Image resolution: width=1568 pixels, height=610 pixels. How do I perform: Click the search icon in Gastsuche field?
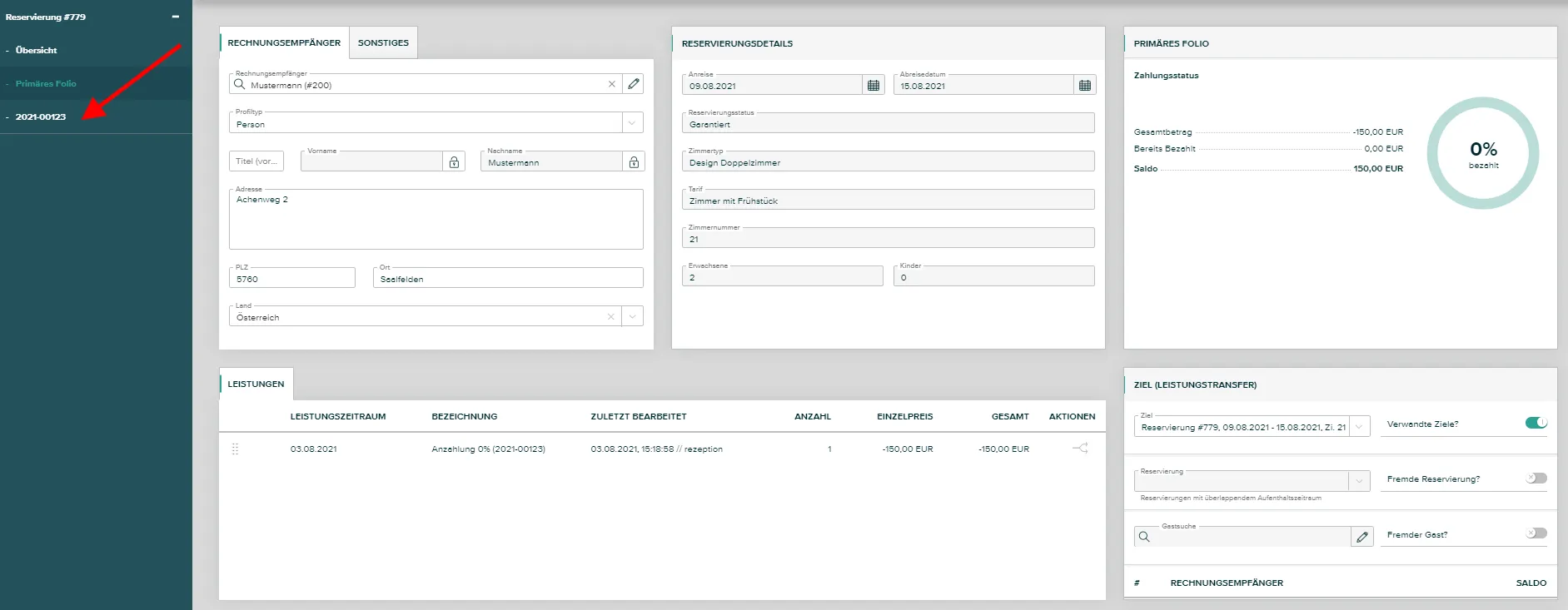(x=1144, y=537)
